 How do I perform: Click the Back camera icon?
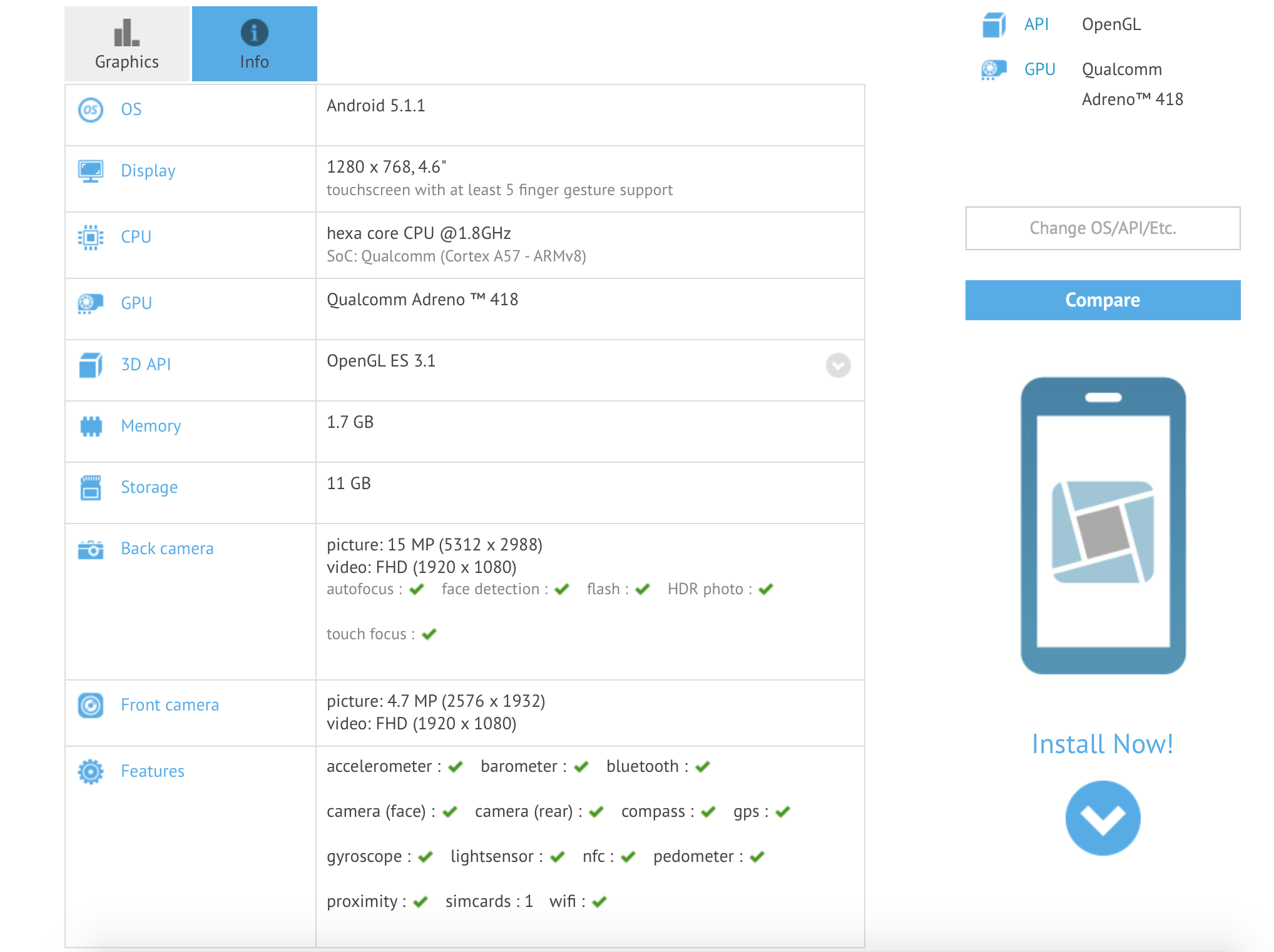pos(91,549)
